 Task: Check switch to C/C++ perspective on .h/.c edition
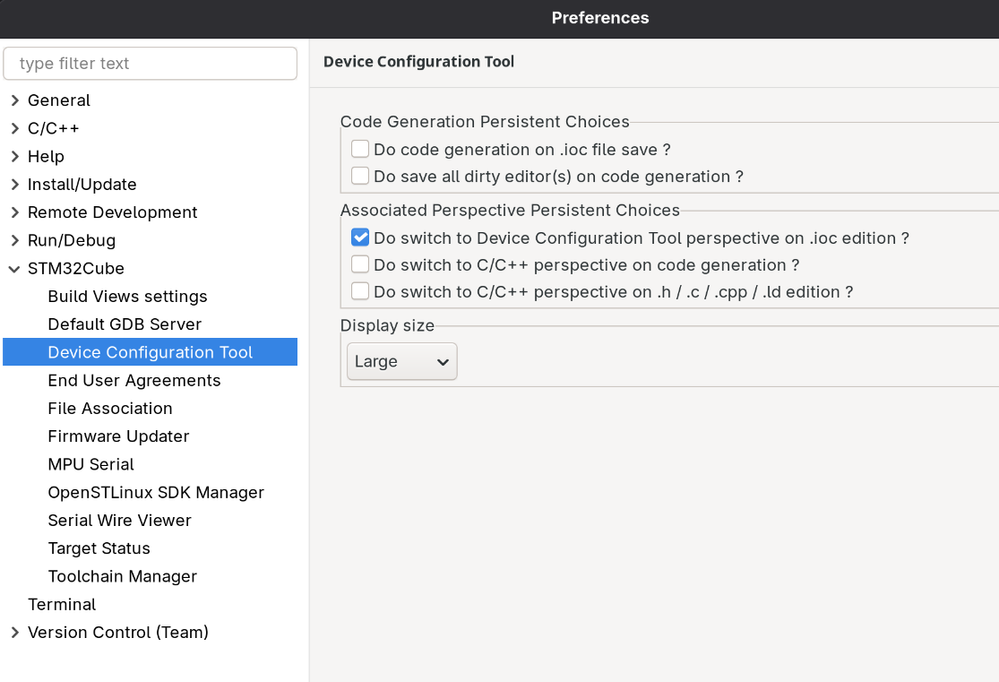[360, 291]
